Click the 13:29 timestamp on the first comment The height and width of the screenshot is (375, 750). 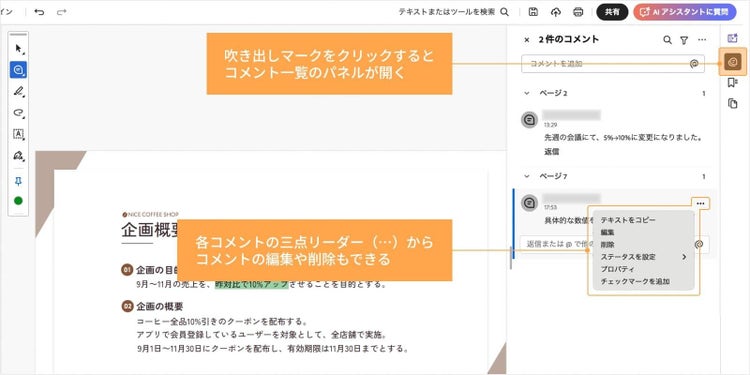pyautogui.click(x=550, y=124)
